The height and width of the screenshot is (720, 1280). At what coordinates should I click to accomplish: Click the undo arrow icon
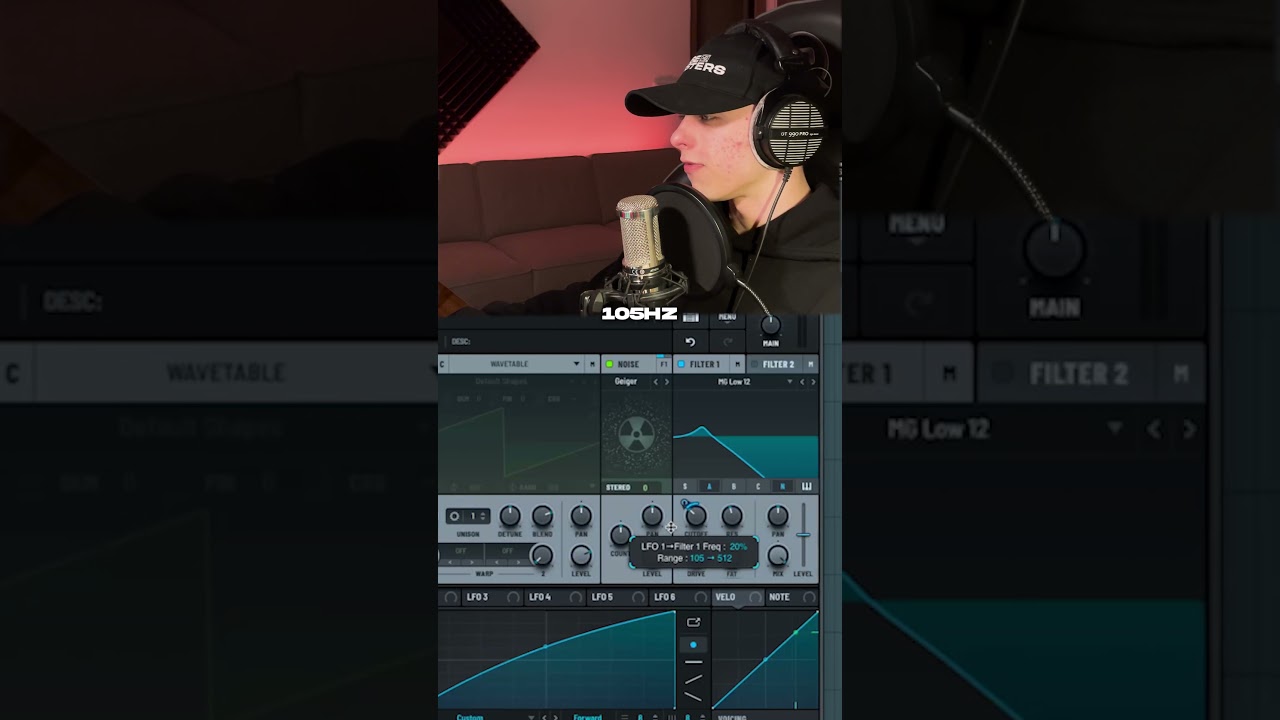[690, 341]
